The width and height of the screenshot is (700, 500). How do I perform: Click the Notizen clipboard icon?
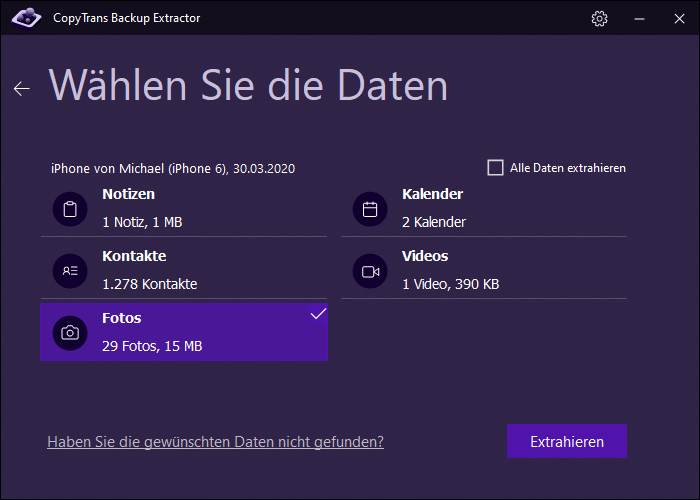(x=70, y=209)
